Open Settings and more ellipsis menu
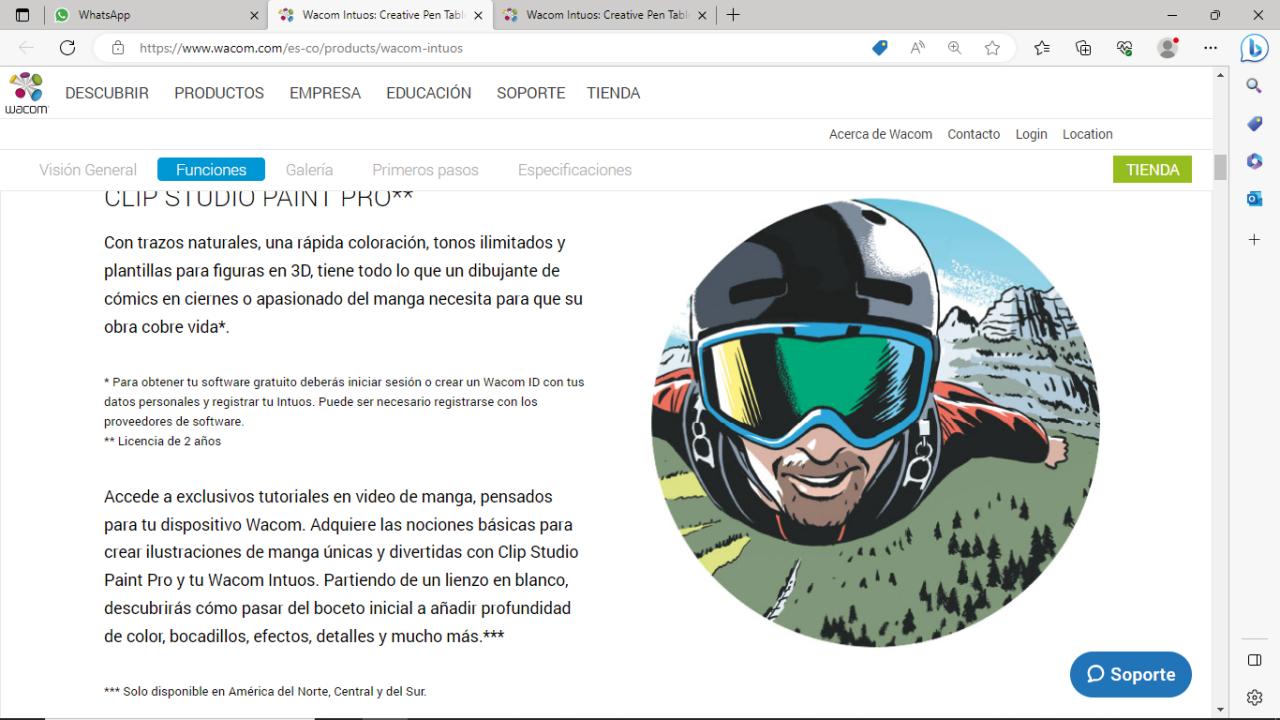The image size is (1280, 720). pos(1211,47)
